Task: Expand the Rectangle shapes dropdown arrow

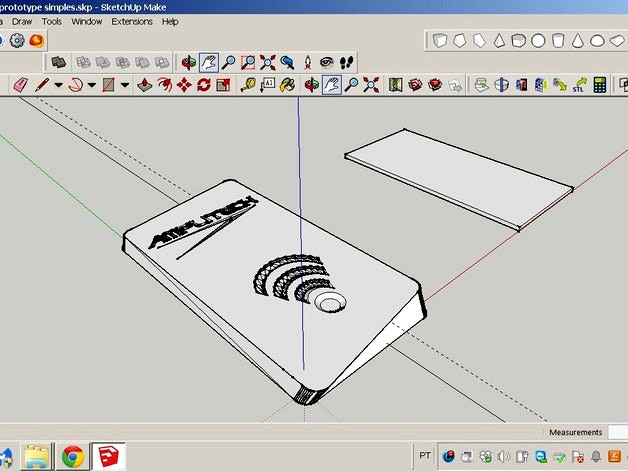Action: tap(125, 85)
